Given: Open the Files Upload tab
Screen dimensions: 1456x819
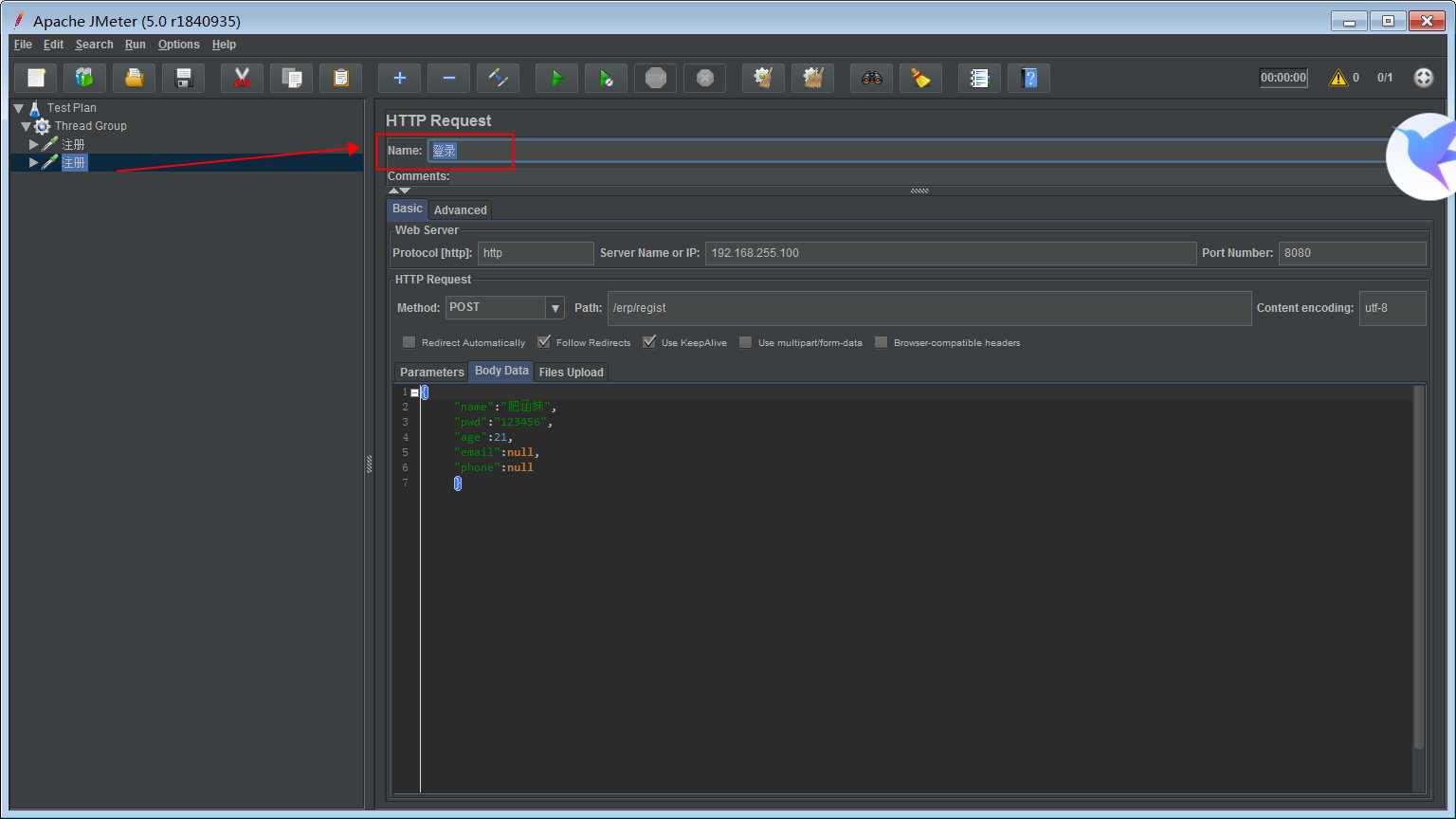Looking at the screenshot, I should pos(571,373).
